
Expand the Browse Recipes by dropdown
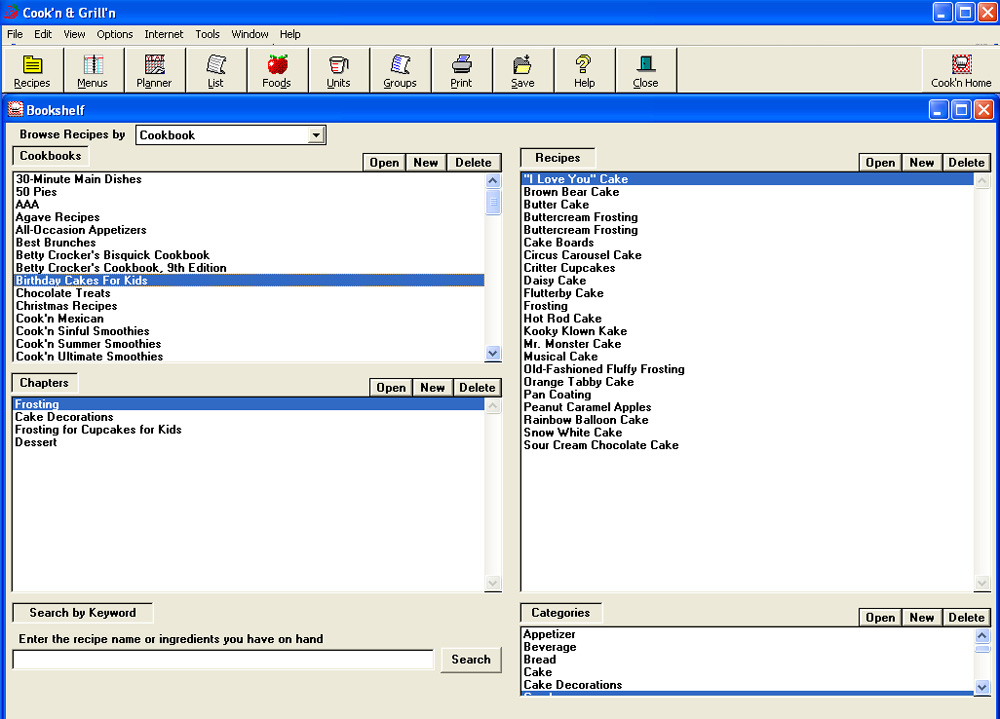pos(316,135)
